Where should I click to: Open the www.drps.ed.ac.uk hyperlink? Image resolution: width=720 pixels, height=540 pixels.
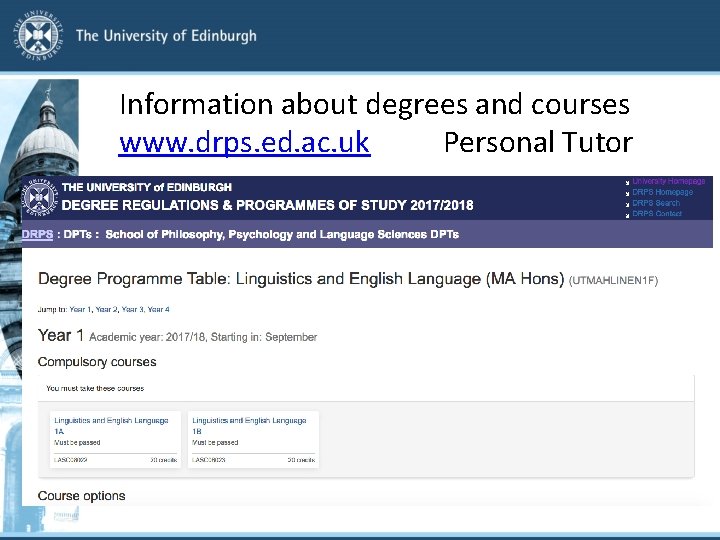click(x=244, y=143)
